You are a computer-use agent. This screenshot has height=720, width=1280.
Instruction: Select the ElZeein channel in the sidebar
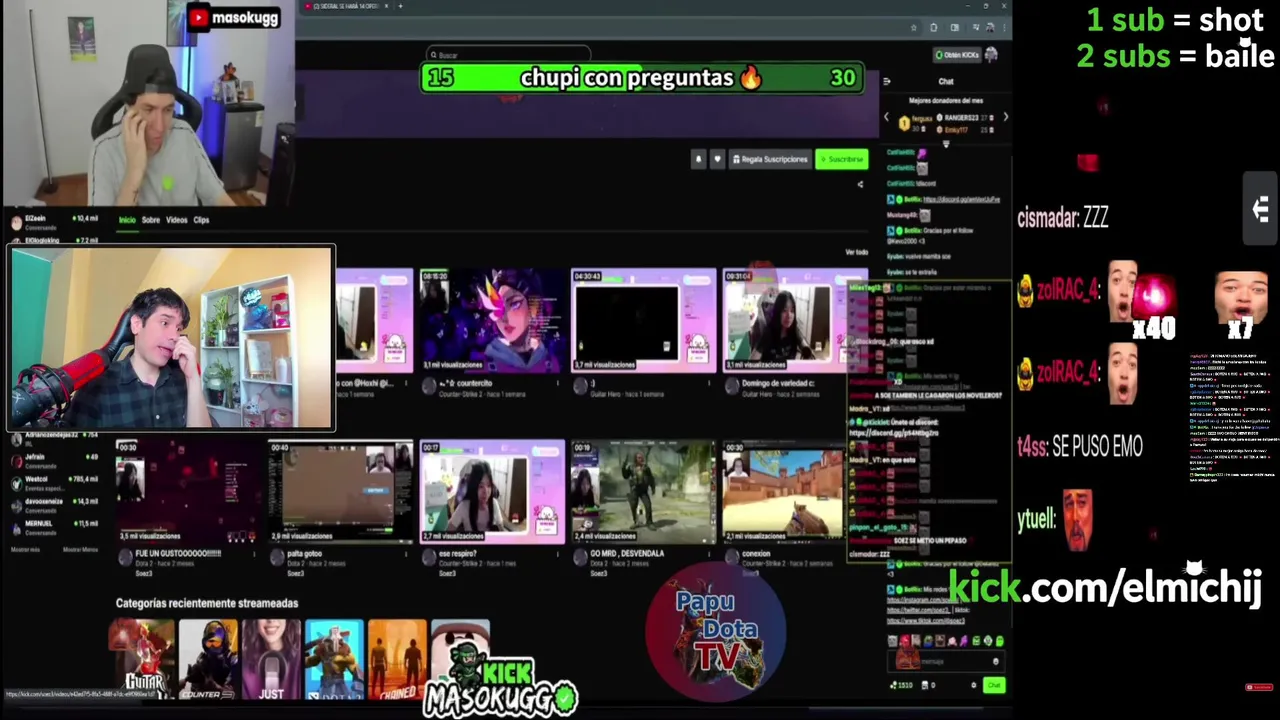tap(53, 222)
